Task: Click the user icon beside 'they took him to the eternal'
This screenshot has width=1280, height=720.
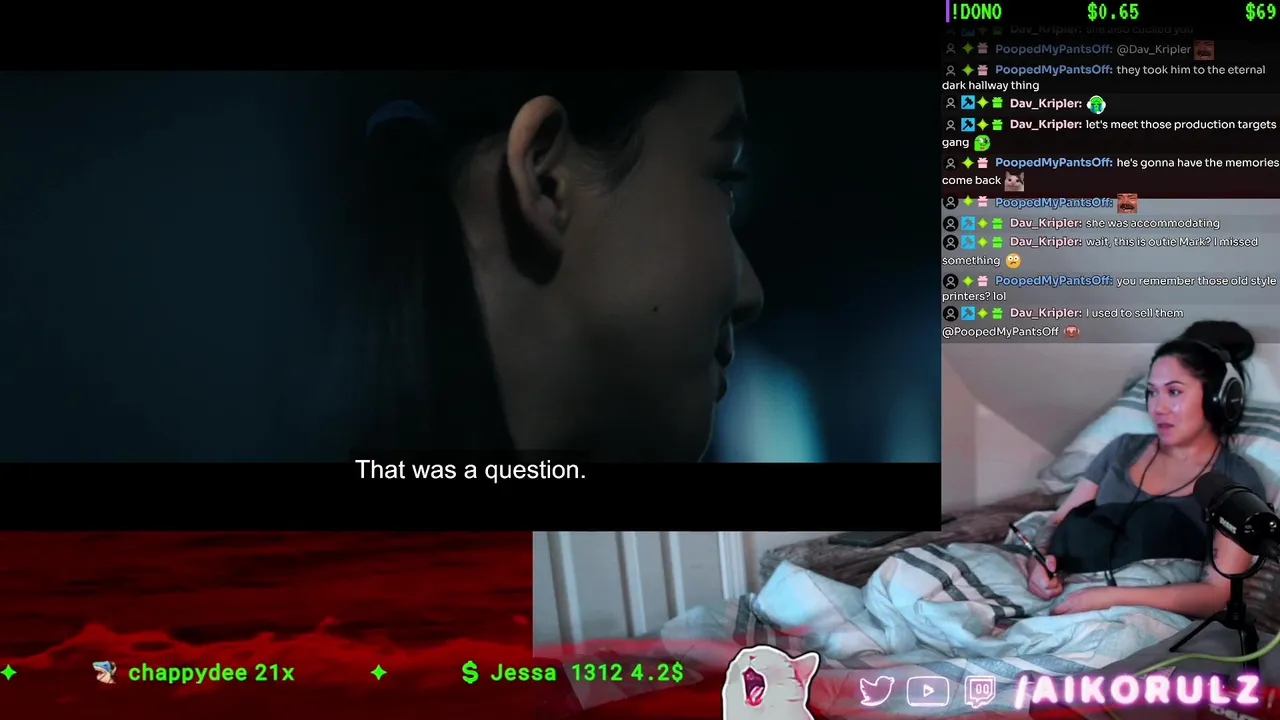Action: [x=951, y=70]
